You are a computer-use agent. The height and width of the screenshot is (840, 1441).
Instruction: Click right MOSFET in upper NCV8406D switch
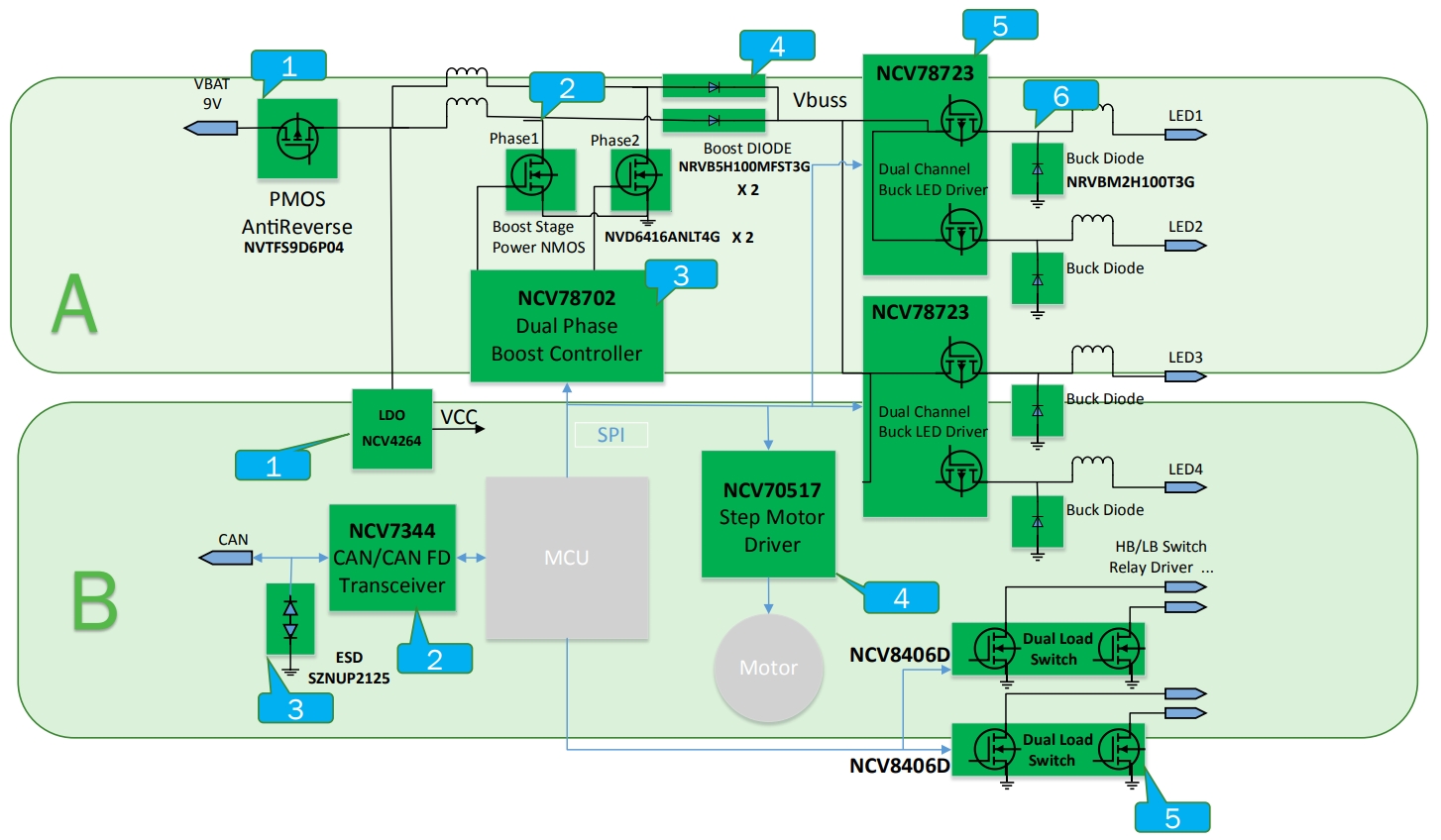[x=1121, y=650]
